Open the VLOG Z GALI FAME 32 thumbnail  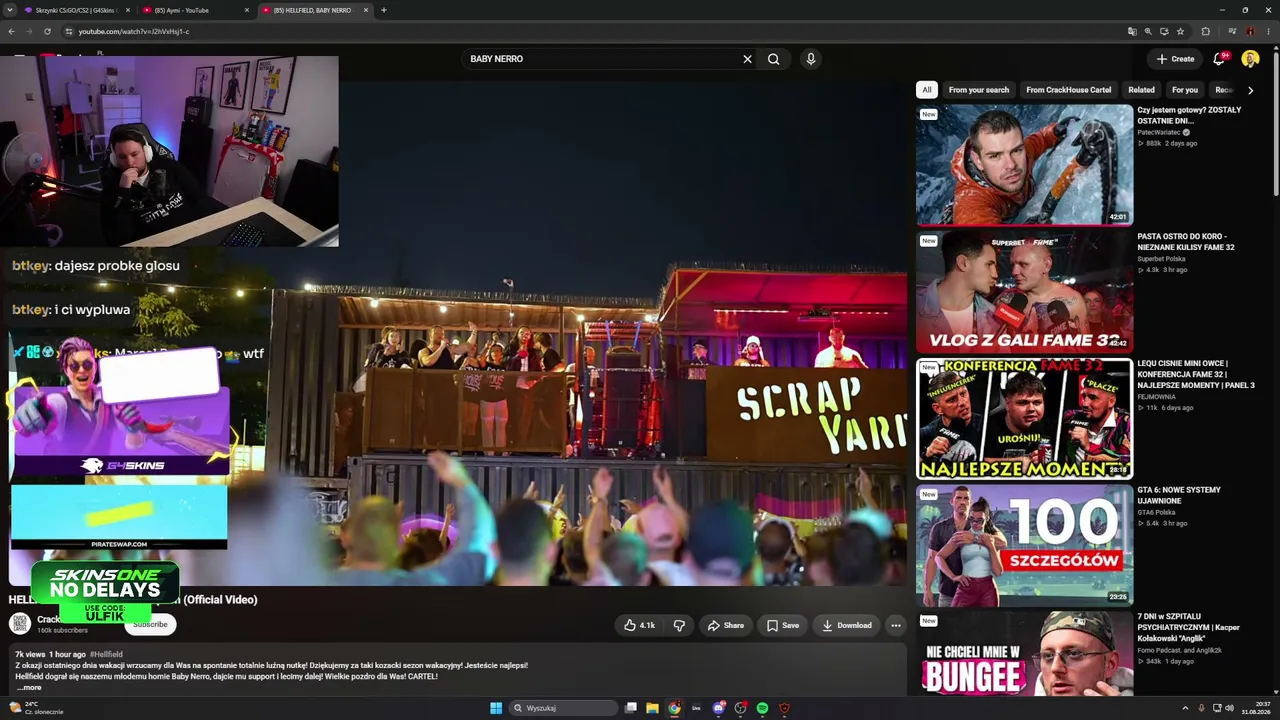click(x=1024, y=292)
